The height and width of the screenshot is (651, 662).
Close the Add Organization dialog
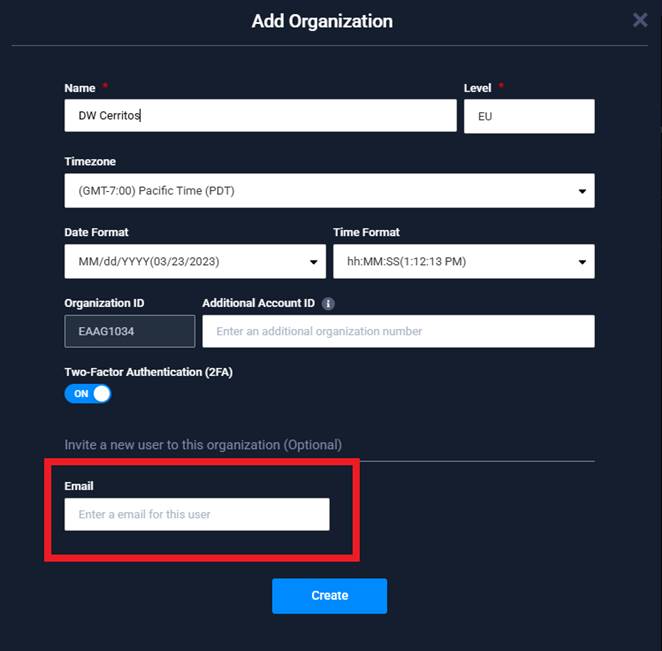coord(640,20)
